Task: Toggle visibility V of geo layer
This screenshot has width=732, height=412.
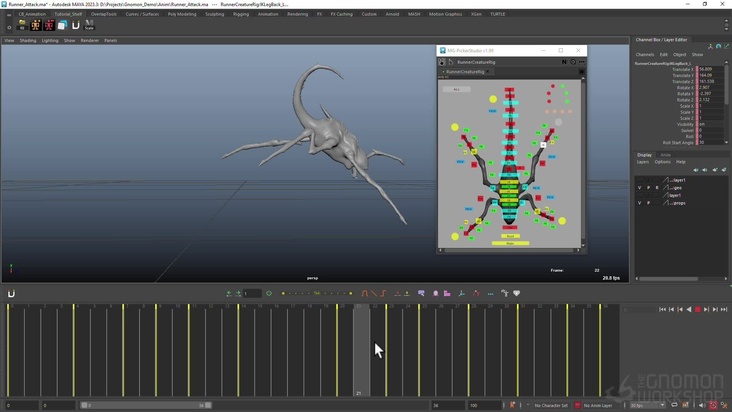Action: pyautogui.click(x=640, y=187)
